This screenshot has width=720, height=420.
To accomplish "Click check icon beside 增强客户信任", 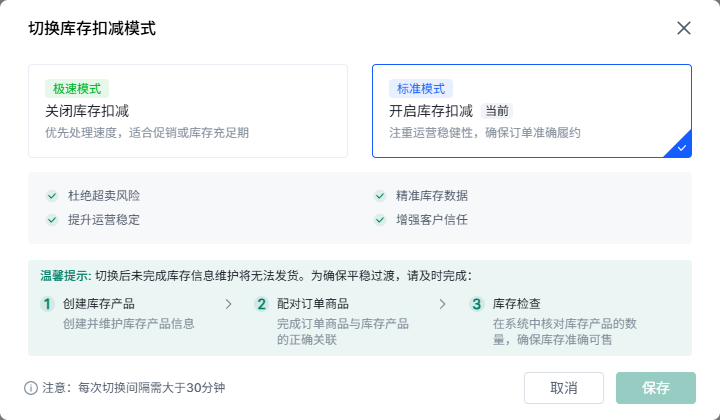I will click(380, 220).
